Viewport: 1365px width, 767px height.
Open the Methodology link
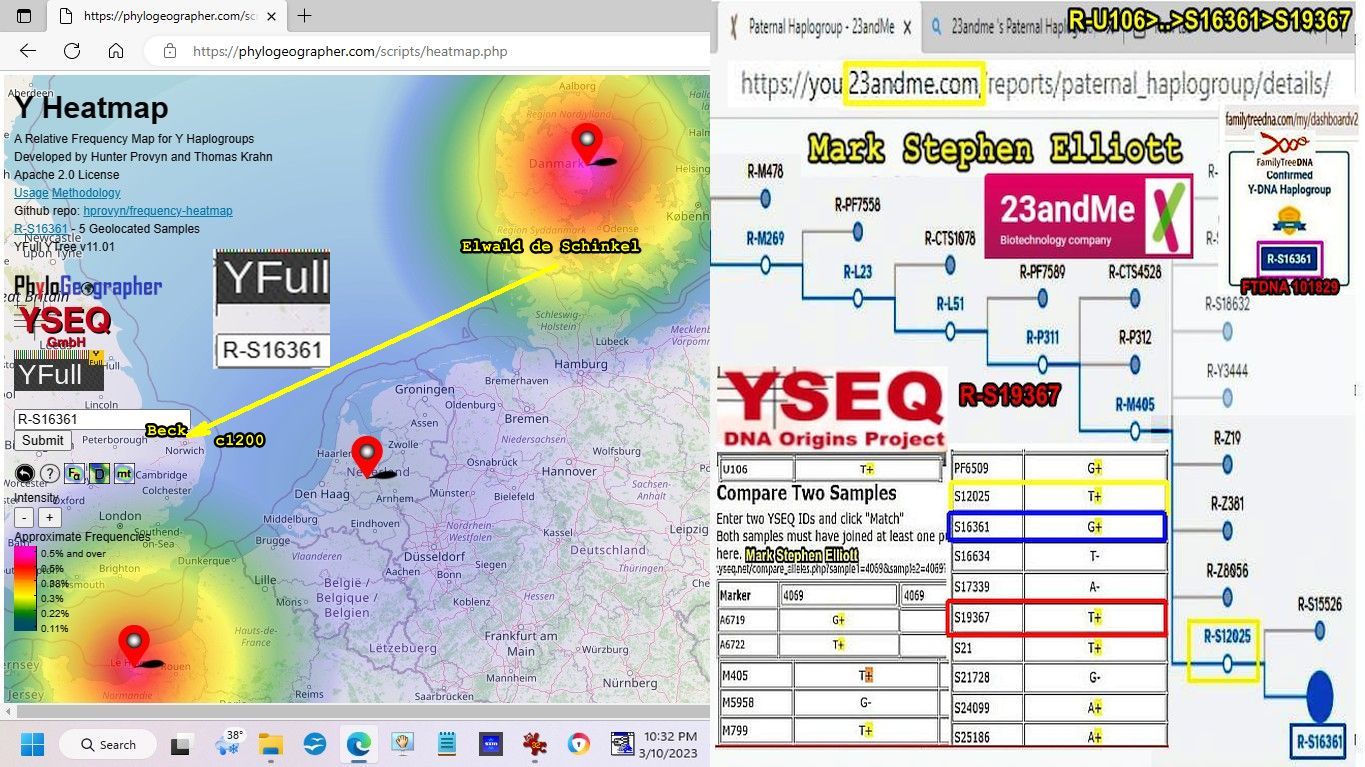tap(86, 193)
